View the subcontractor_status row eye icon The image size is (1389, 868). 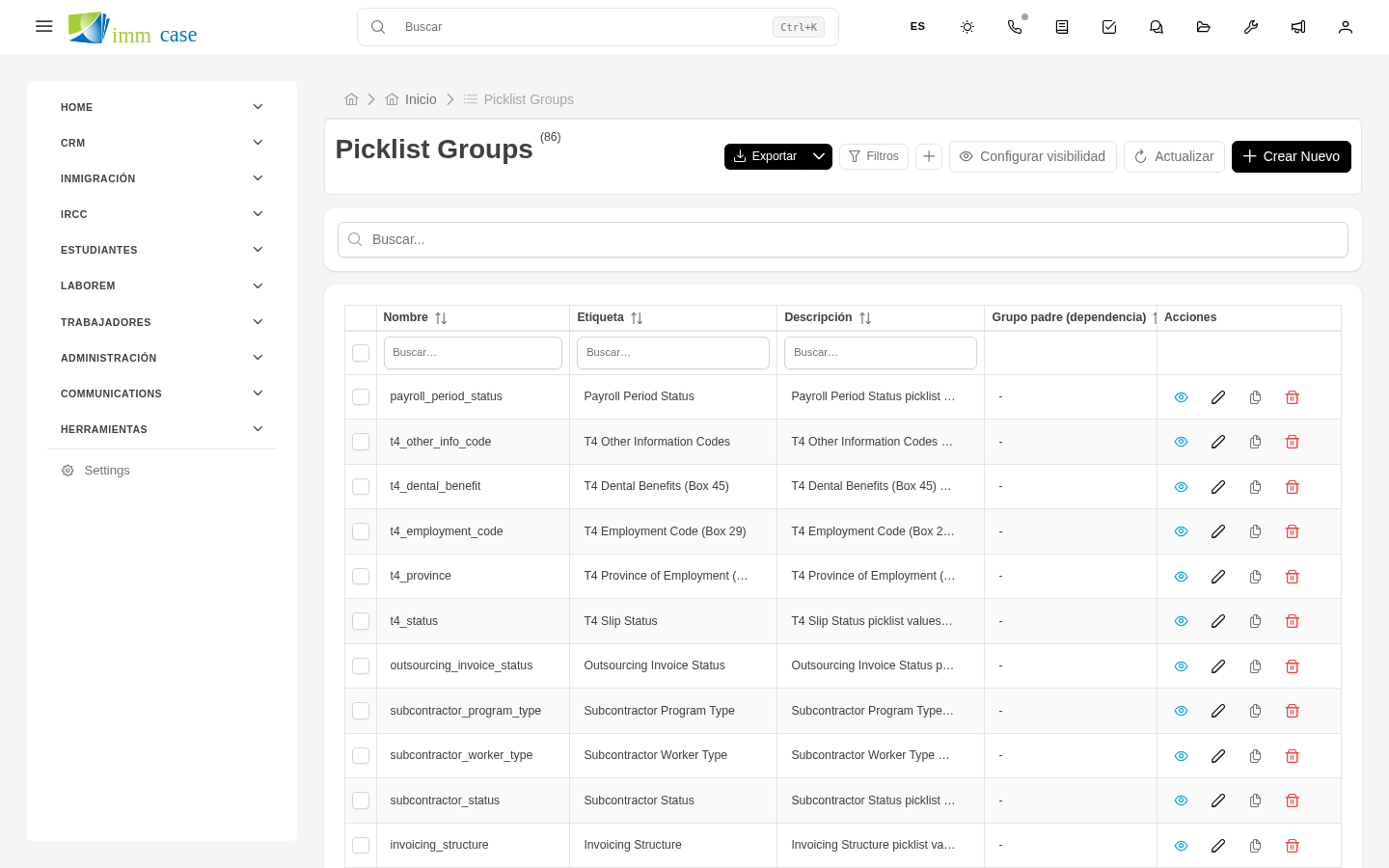click(1181, 800)
